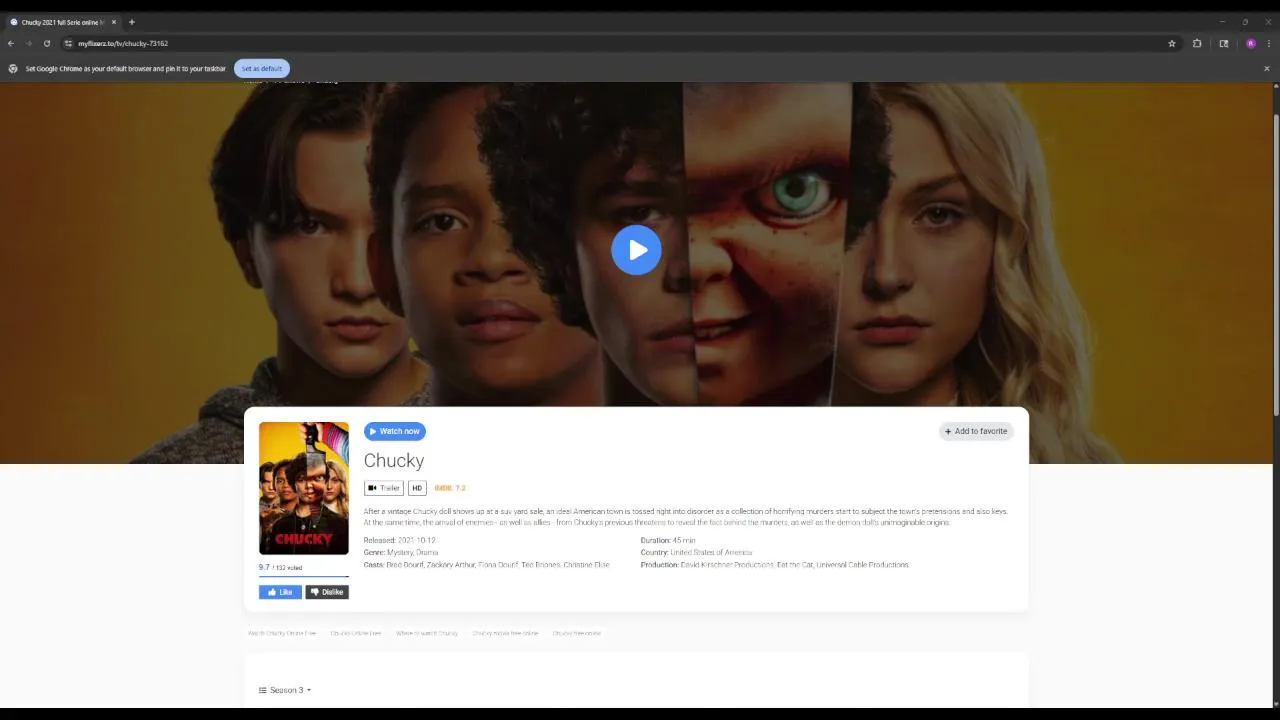Click the 9.7 rating score
The height and width of the screenshot is (720, 1280).
[264, 567]
